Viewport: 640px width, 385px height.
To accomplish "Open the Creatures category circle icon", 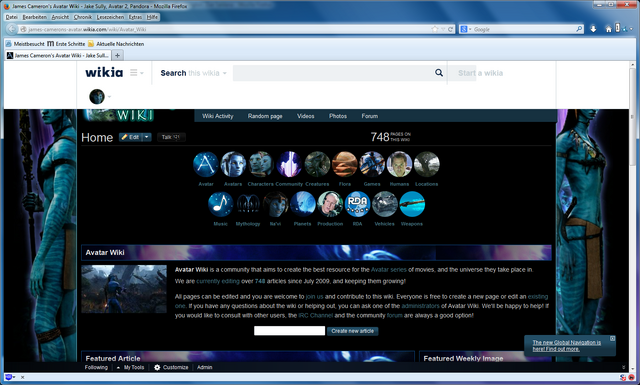I will point(317,165).
